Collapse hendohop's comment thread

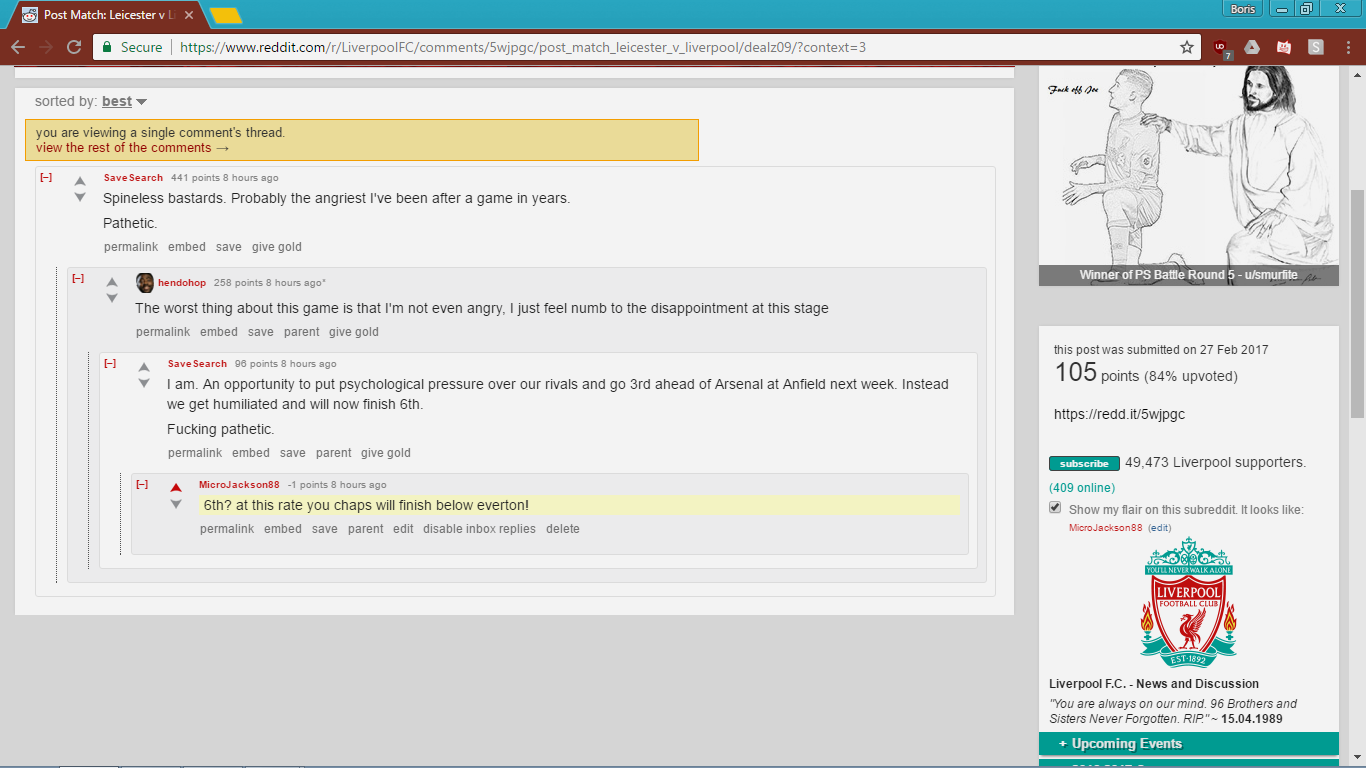click(x=78, y=279)
